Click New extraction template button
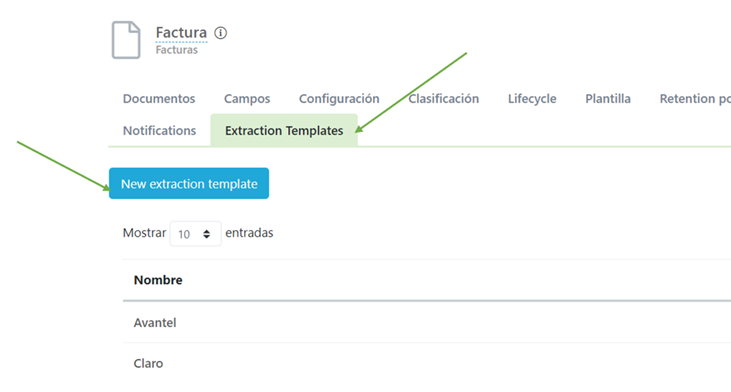Viewport: 731px width, 392px height. pyautogui.click(x=189, y=184)
